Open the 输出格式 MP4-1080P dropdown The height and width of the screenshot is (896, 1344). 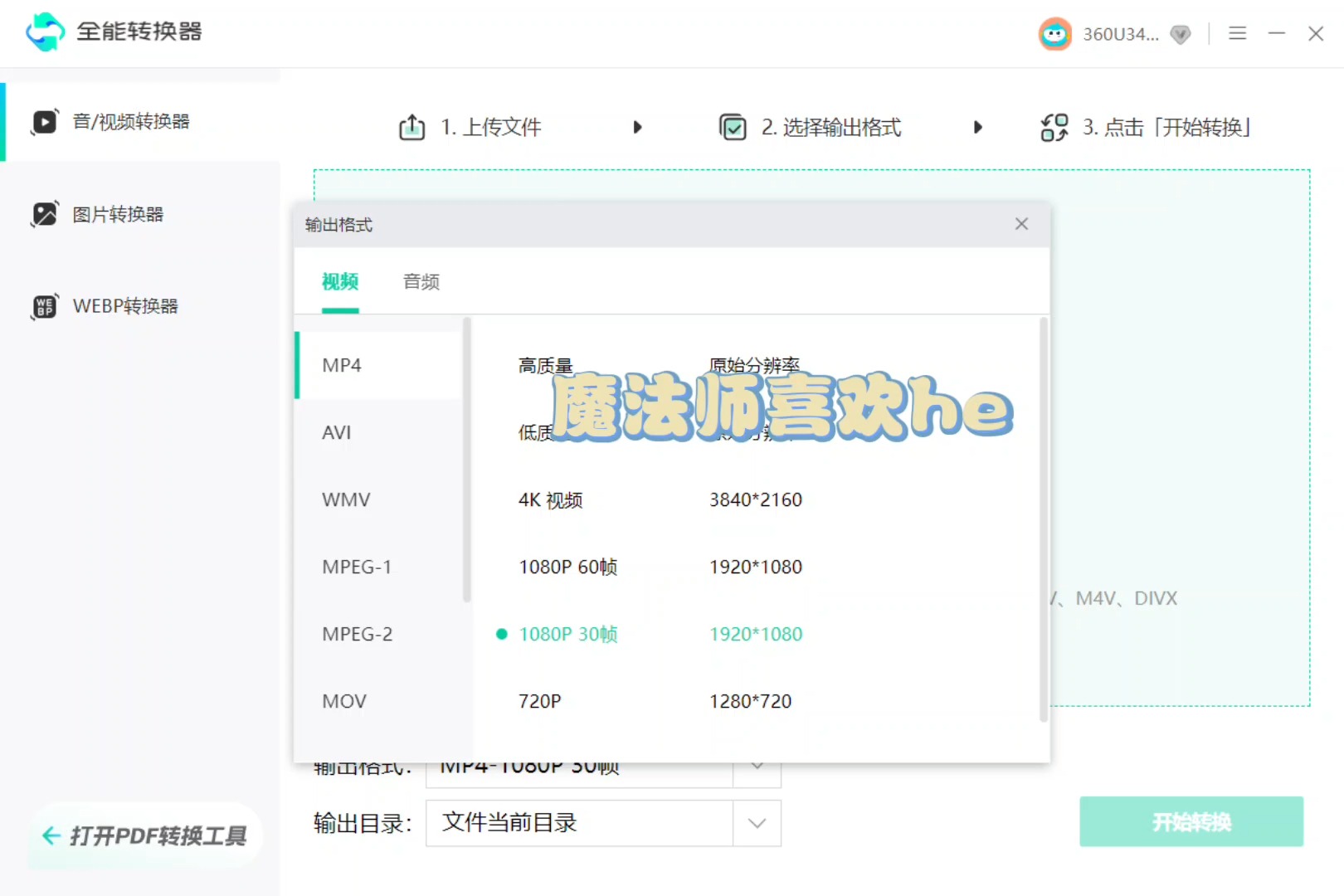tap(756, 767)
